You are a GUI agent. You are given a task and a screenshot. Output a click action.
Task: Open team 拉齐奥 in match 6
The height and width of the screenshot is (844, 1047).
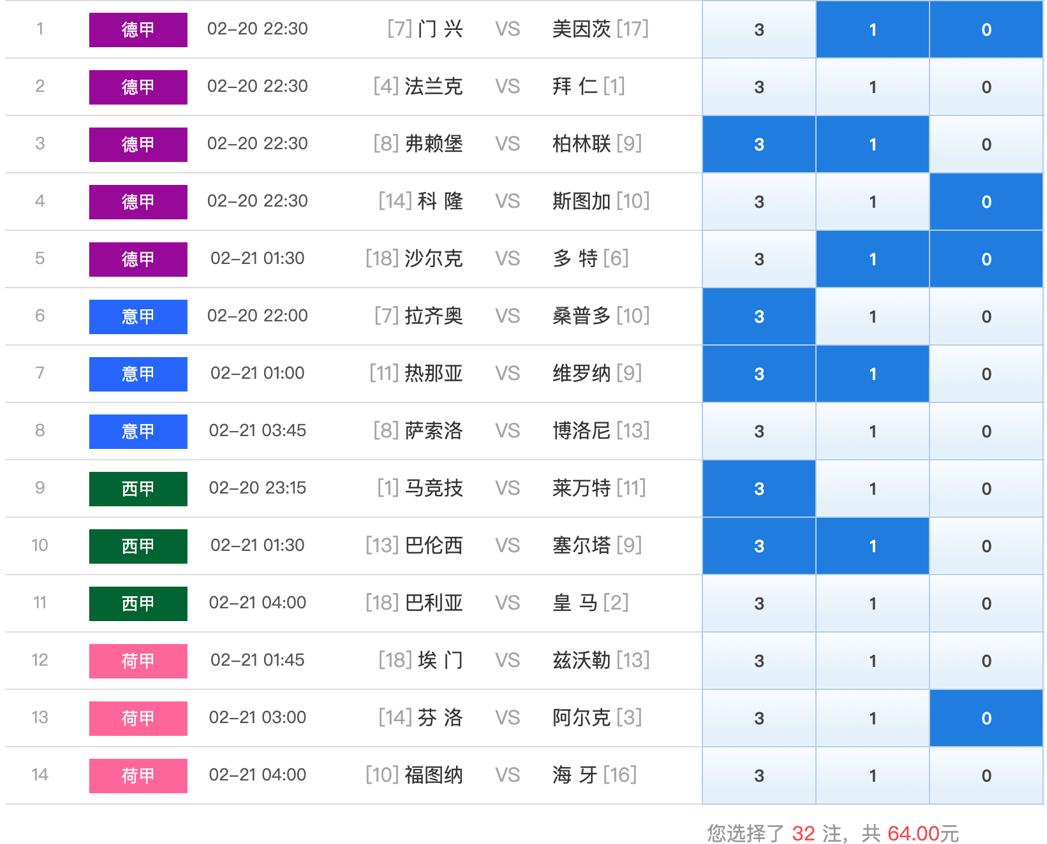point(433,316)
